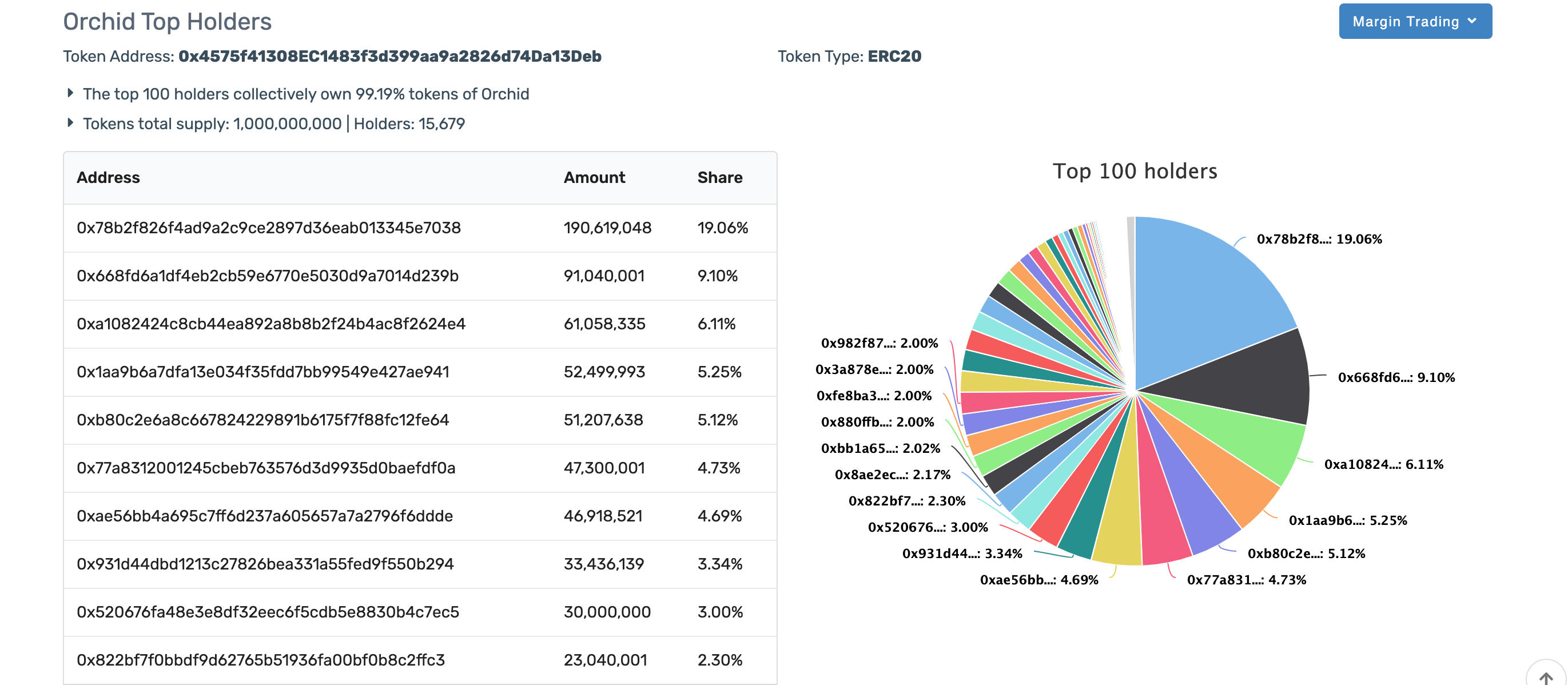
Task: Click the Amount column header
Action: (594, 178)
